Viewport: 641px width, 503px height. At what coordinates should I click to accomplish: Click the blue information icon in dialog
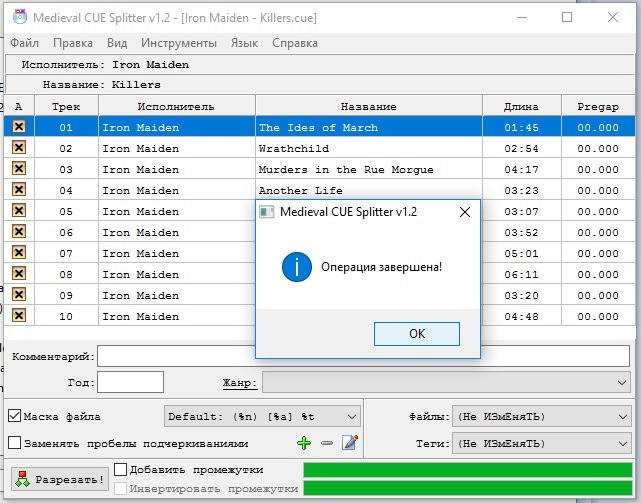pyautogui.click(x=297, y=267)
